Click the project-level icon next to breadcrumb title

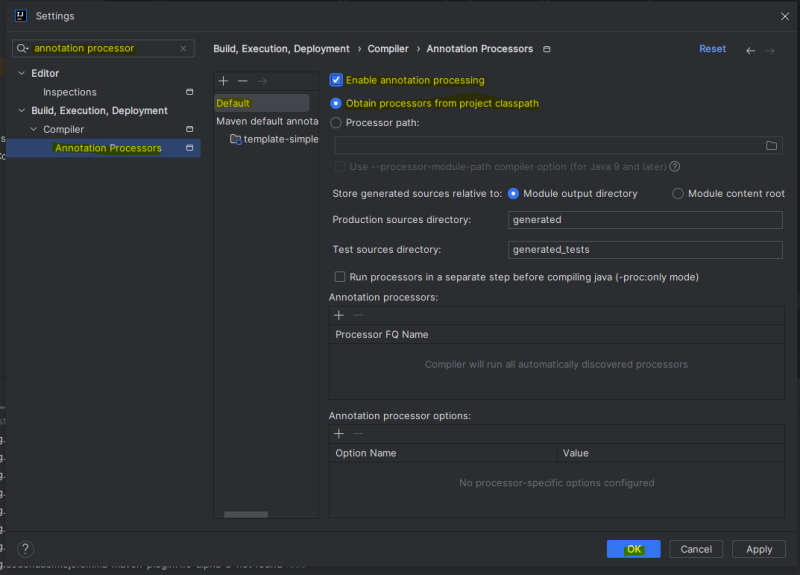(x=546, y=49)
